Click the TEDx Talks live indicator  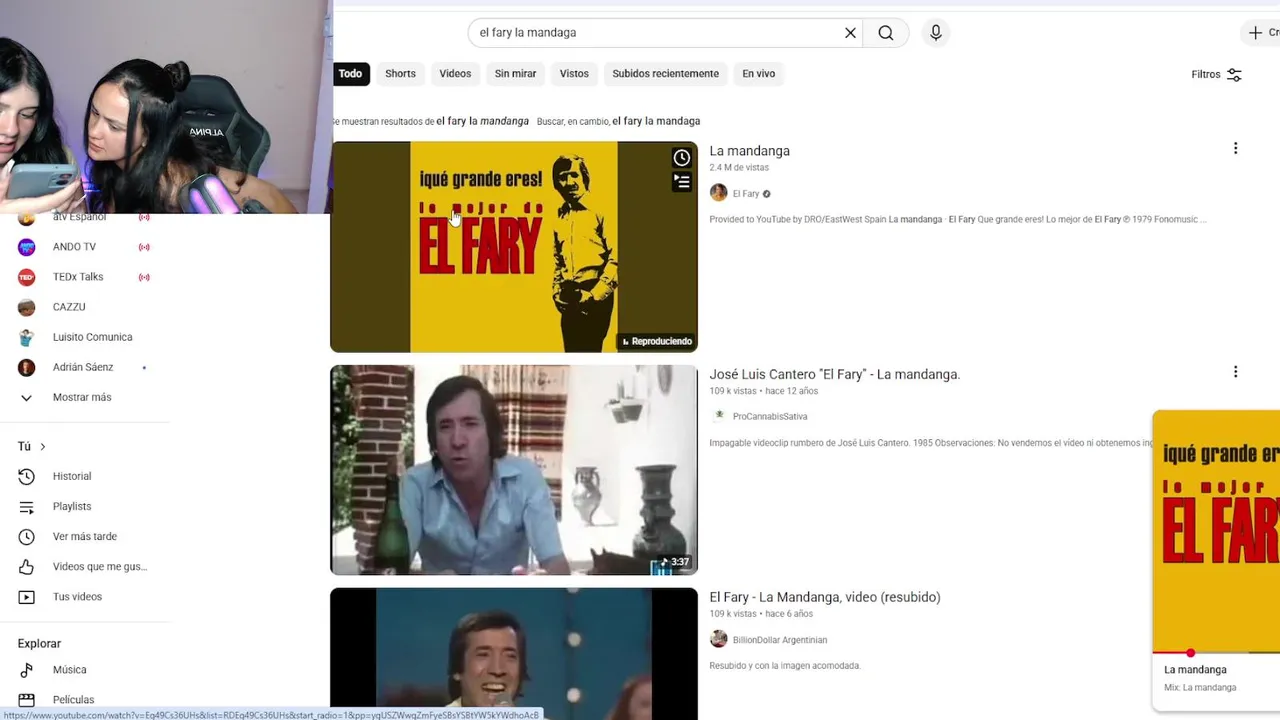pyautogui.click(x=144, y=277)
